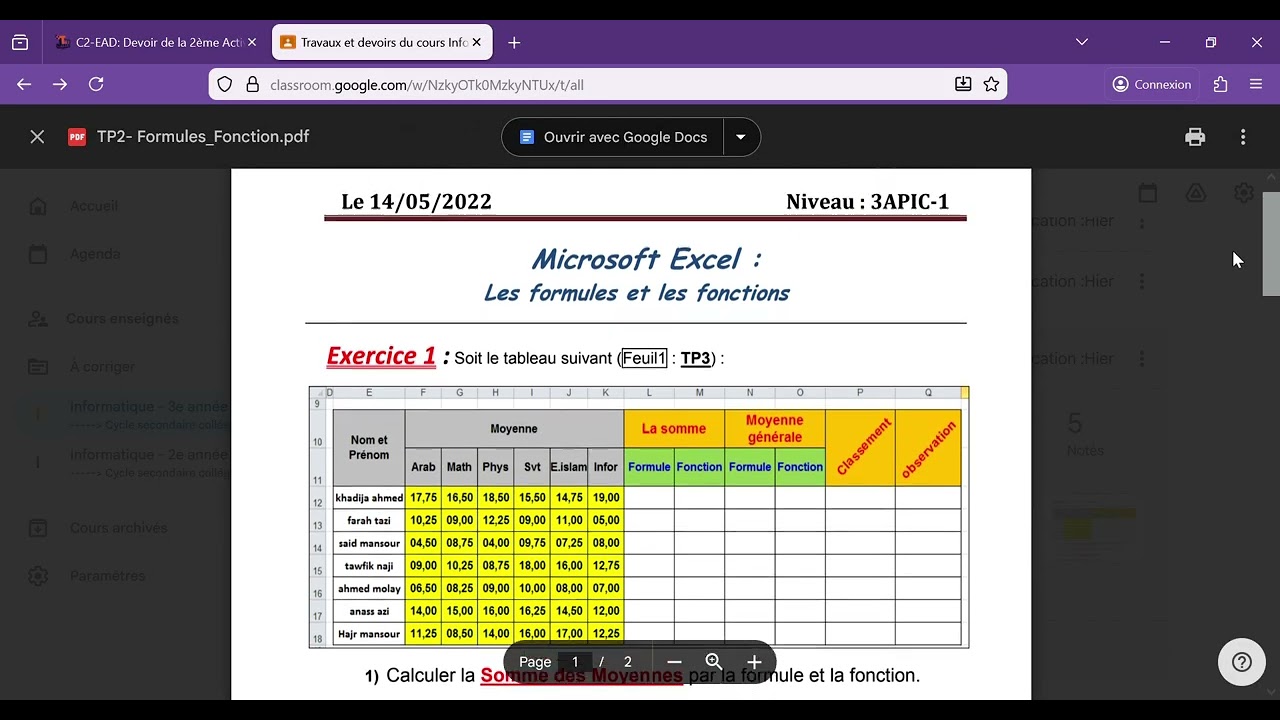
Task: Go back with browser back arrow
Action: pos(24,85)
